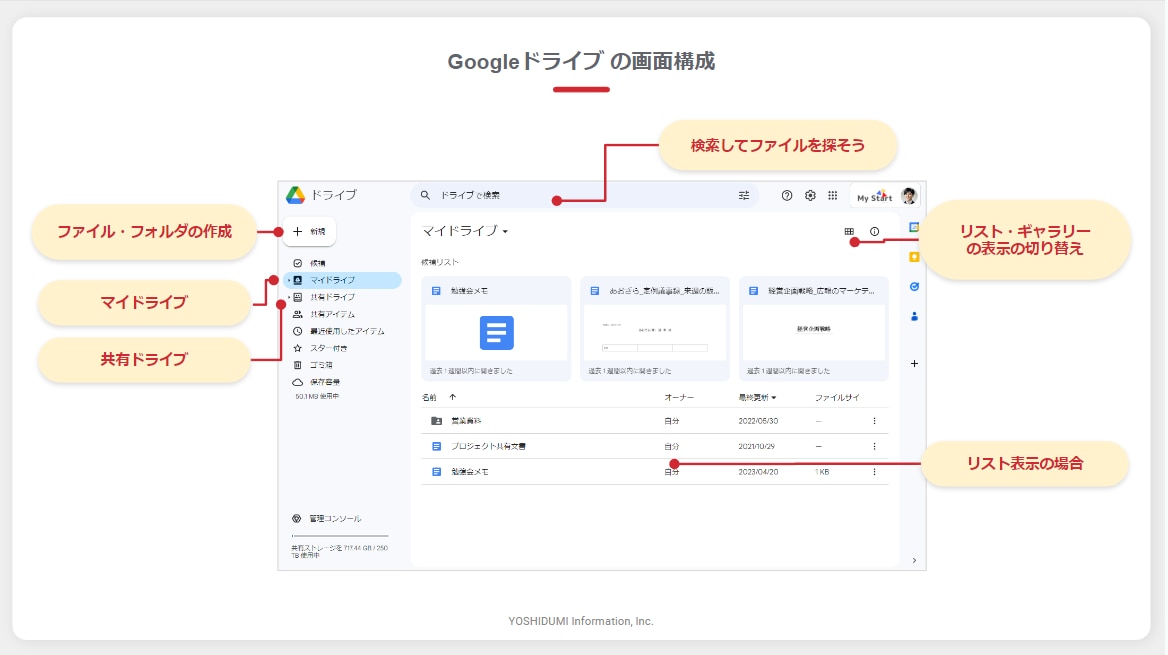Select the プロジェクト共有文書 file row
Screen dimensions: 1168x655
point(655,446)
